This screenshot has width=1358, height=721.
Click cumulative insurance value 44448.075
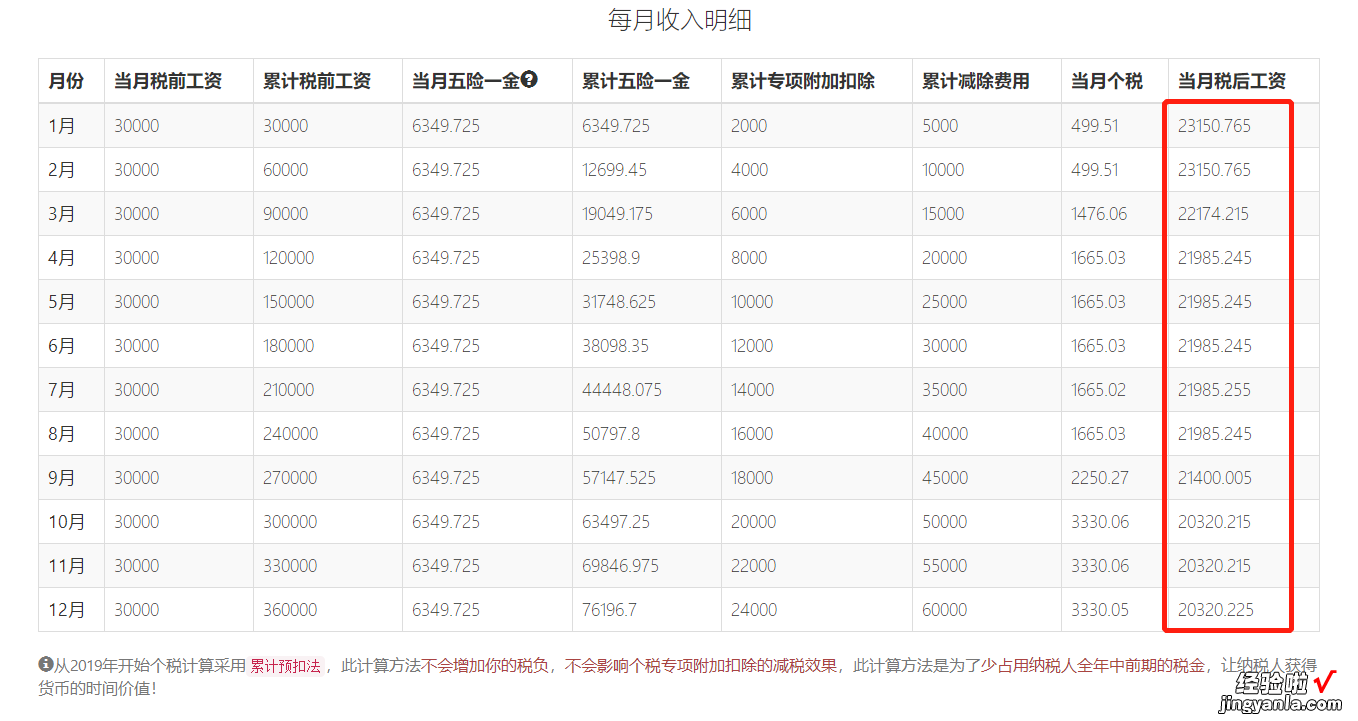(x=621, y=390)
